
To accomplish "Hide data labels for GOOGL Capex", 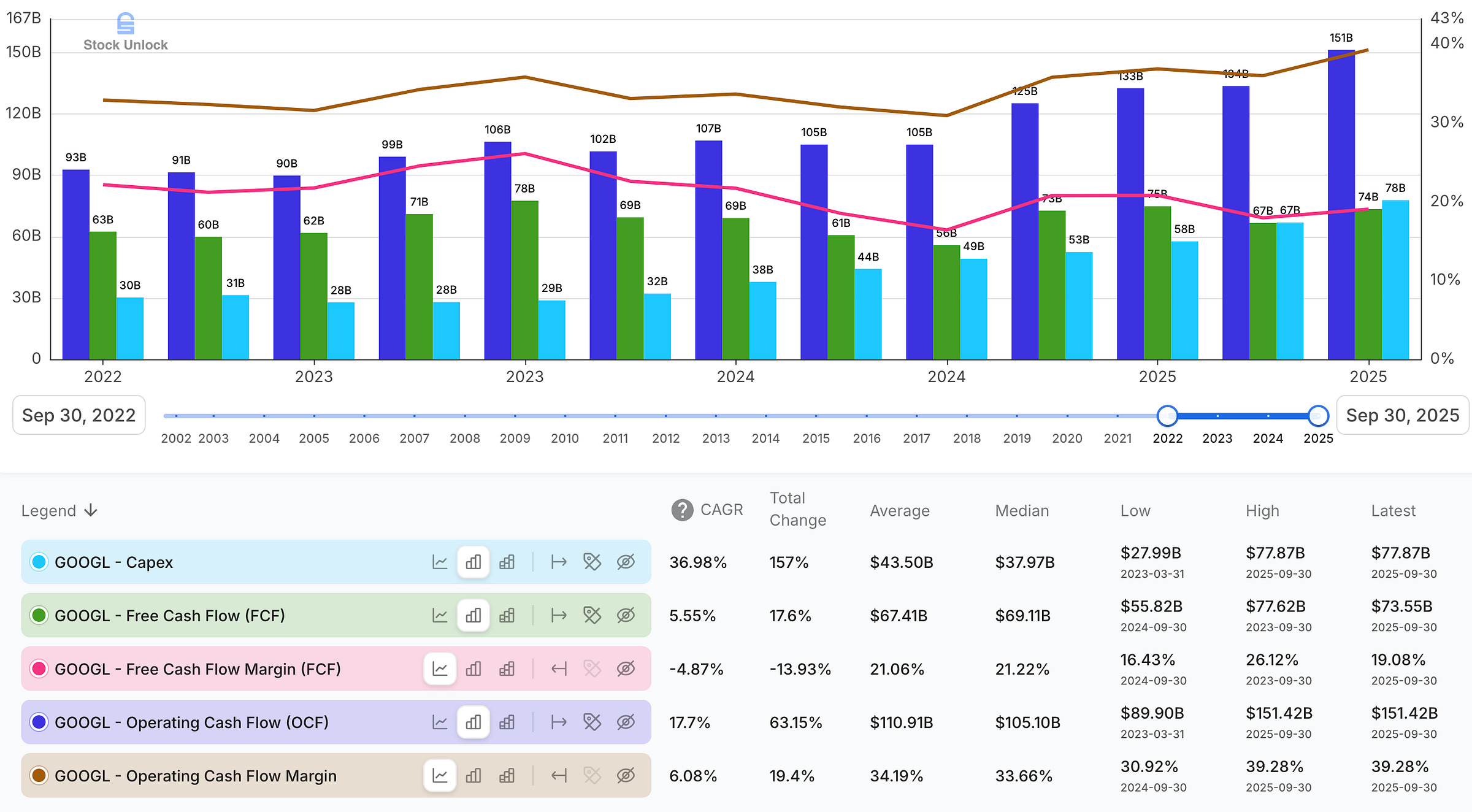I will pyautogui.click(x=592, y=562).
